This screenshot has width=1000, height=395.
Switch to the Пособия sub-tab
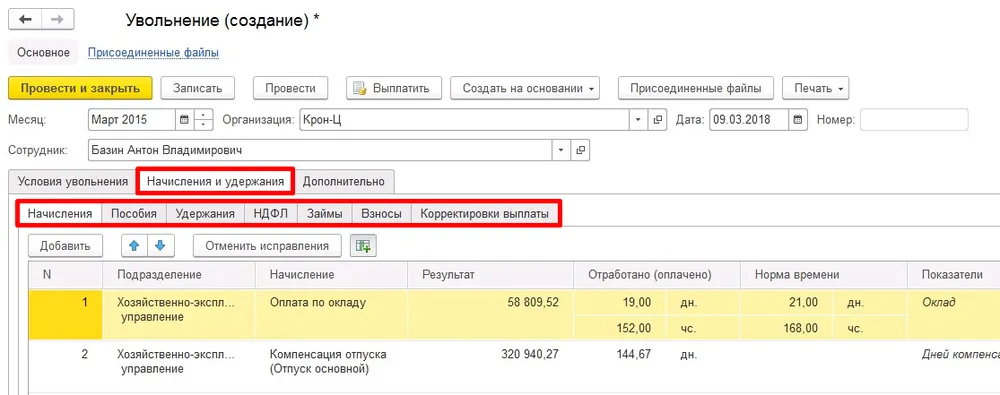tap(134, 214)
